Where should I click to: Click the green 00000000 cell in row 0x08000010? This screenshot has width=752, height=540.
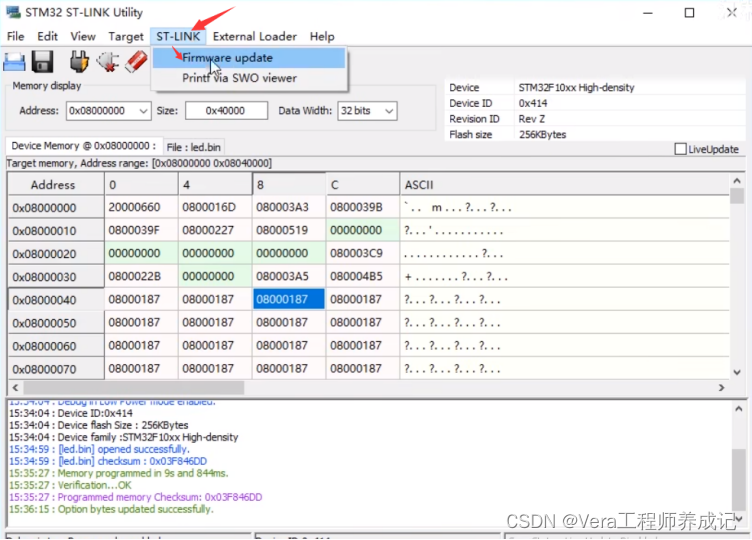(x=363, y=230)
